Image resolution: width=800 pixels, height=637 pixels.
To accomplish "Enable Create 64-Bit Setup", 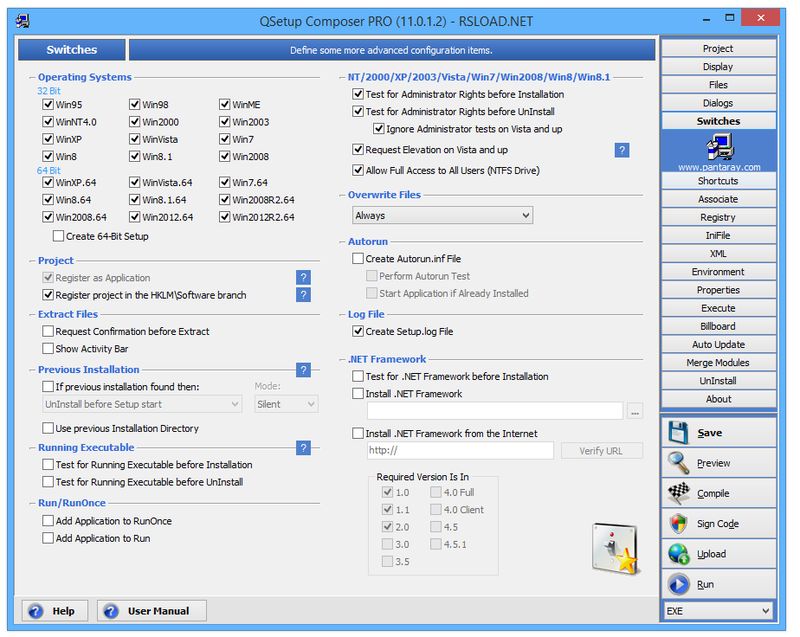I will (x=58, y=236).
